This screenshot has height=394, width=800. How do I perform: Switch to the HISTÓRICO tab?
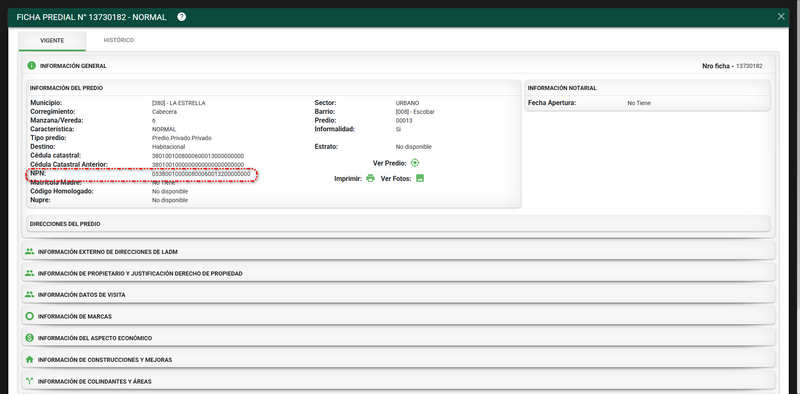click(118, 40)
